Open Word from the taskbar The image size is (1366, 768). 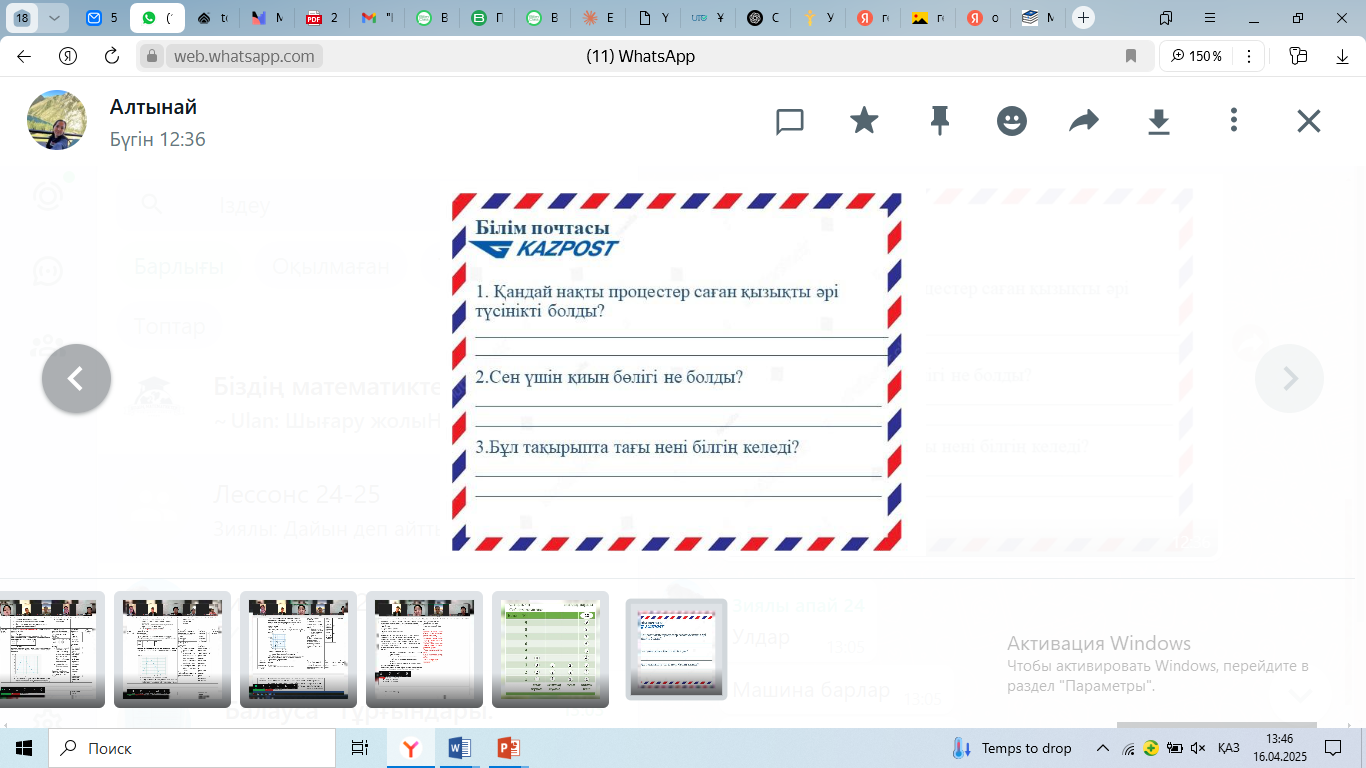coord(460,748)
